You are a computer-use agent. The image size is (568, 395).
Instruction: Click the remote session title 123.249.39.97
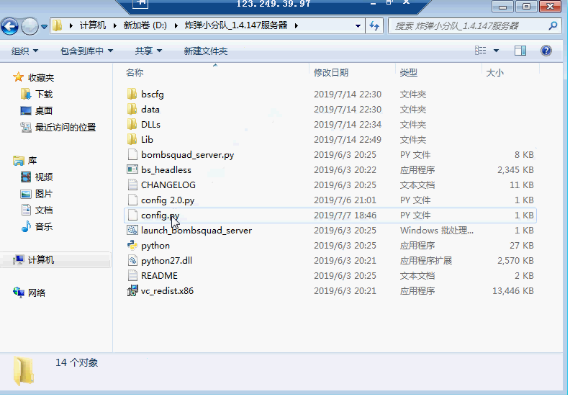coord(274,4)
